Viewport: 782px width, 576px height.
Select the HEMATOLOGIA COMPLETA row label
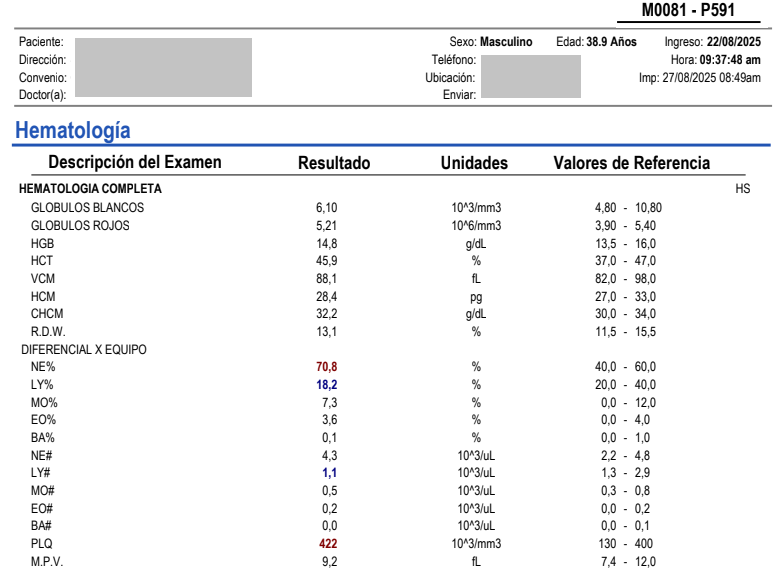tap(90, 189)
